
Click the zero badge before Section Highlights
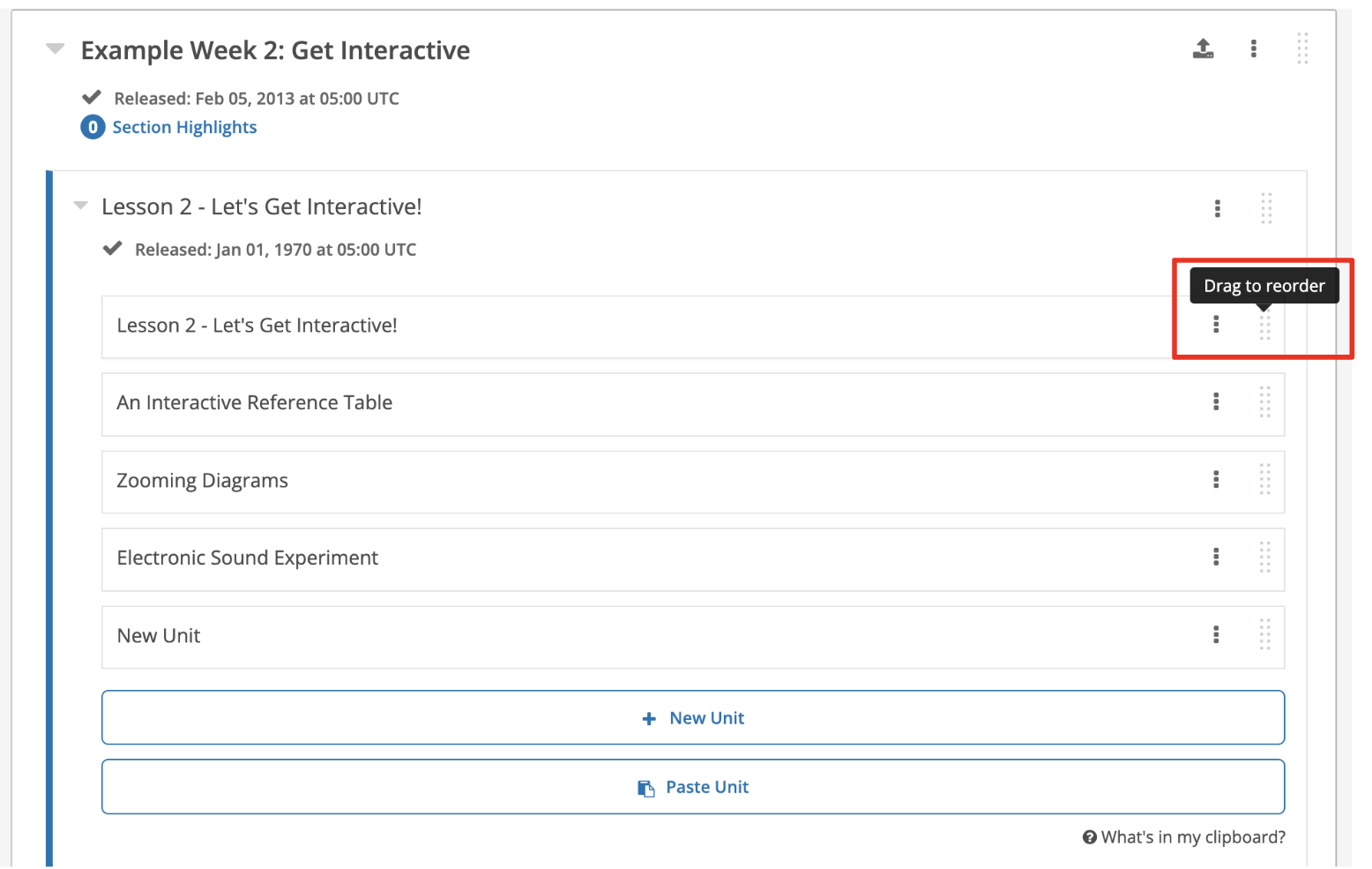(92, 127)
